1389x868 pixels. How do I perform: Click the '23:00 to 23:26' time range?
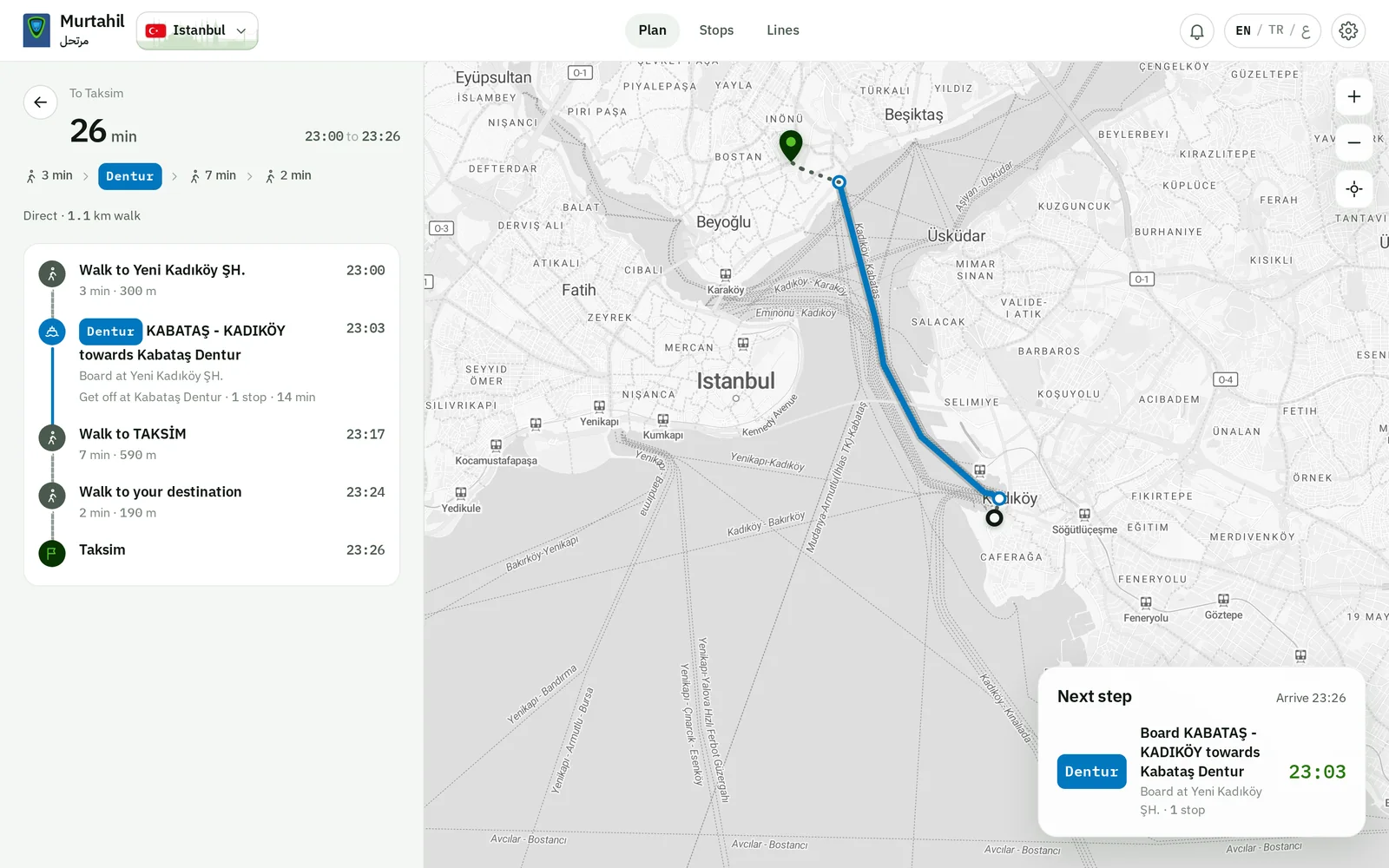pos(352,136)
